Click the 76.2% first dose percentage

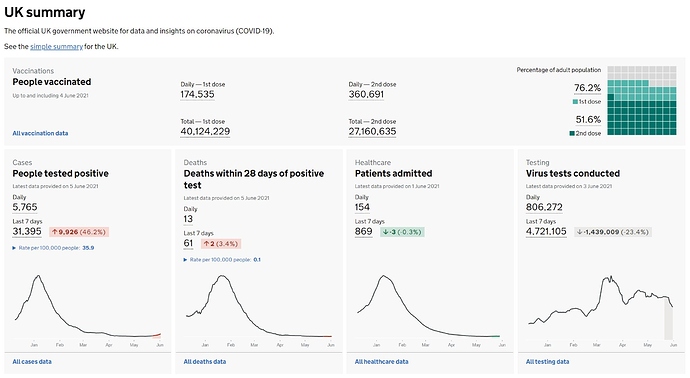(x=587, y=88)
